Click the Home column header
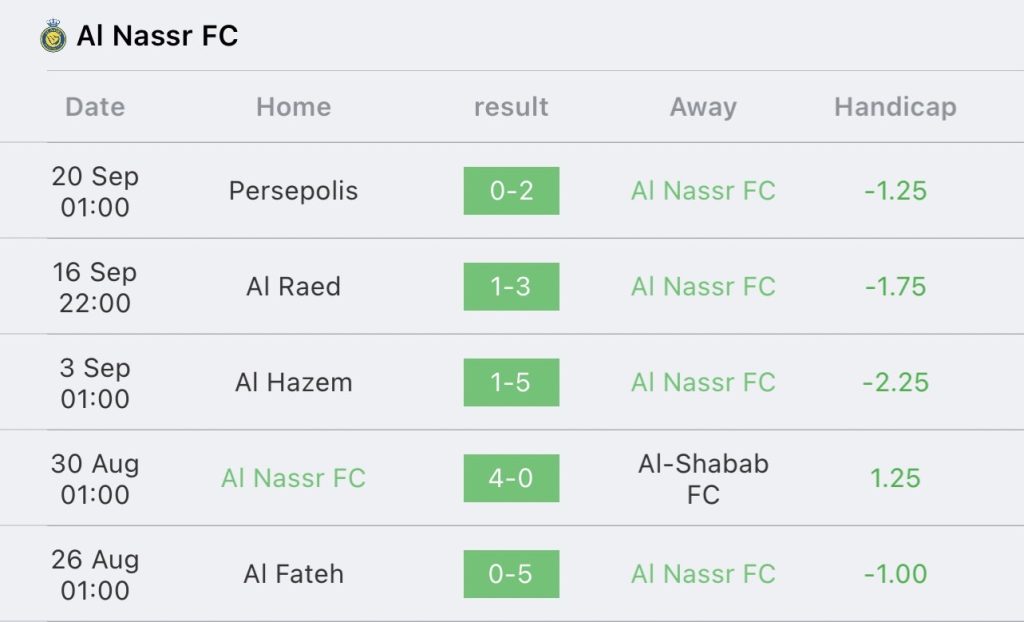The image size is (1024, 622). [293, 107]
